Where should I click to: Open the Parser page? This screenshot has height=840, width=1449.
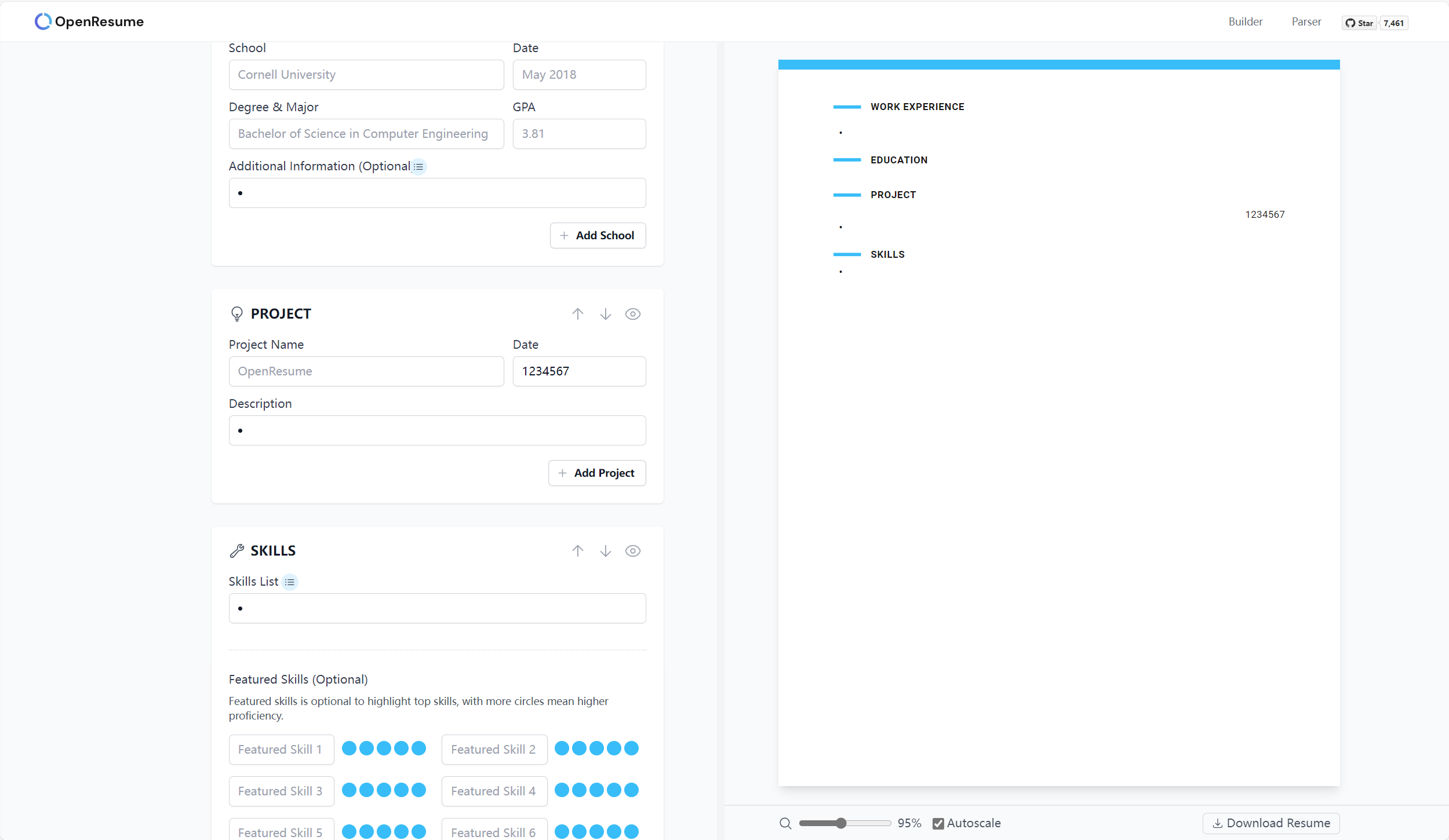pyautogui.click(x=1306, y=21)
